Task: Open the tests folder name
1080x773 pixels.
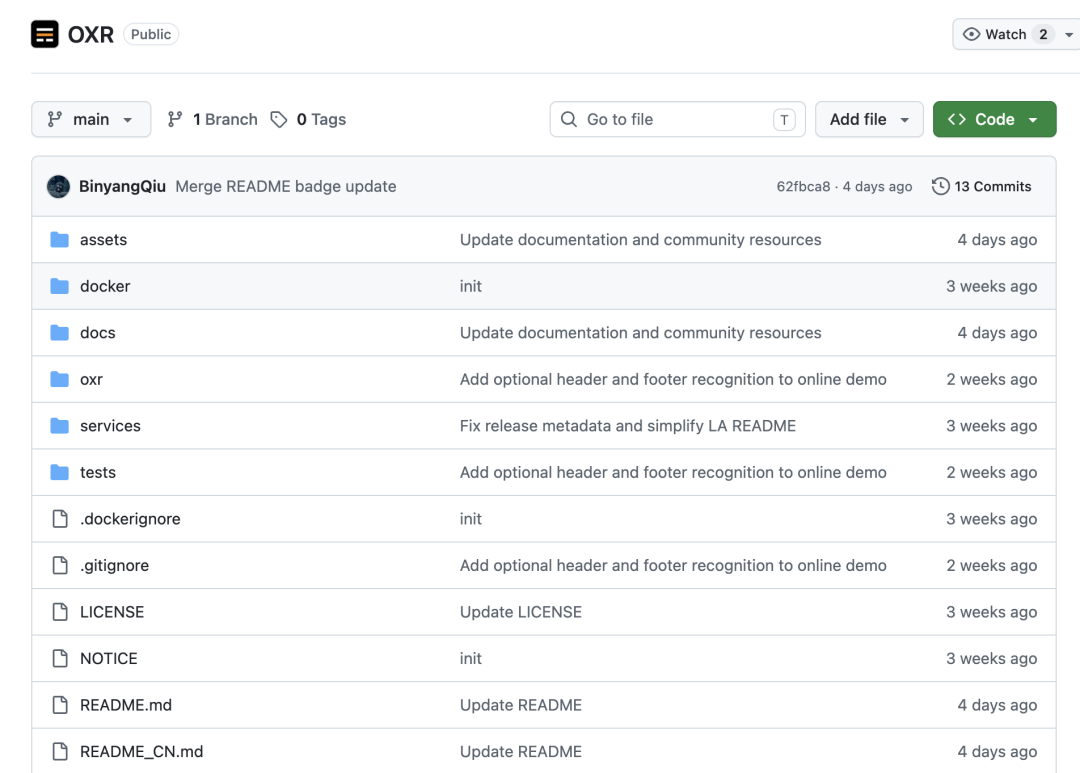Action: [98, 472]
